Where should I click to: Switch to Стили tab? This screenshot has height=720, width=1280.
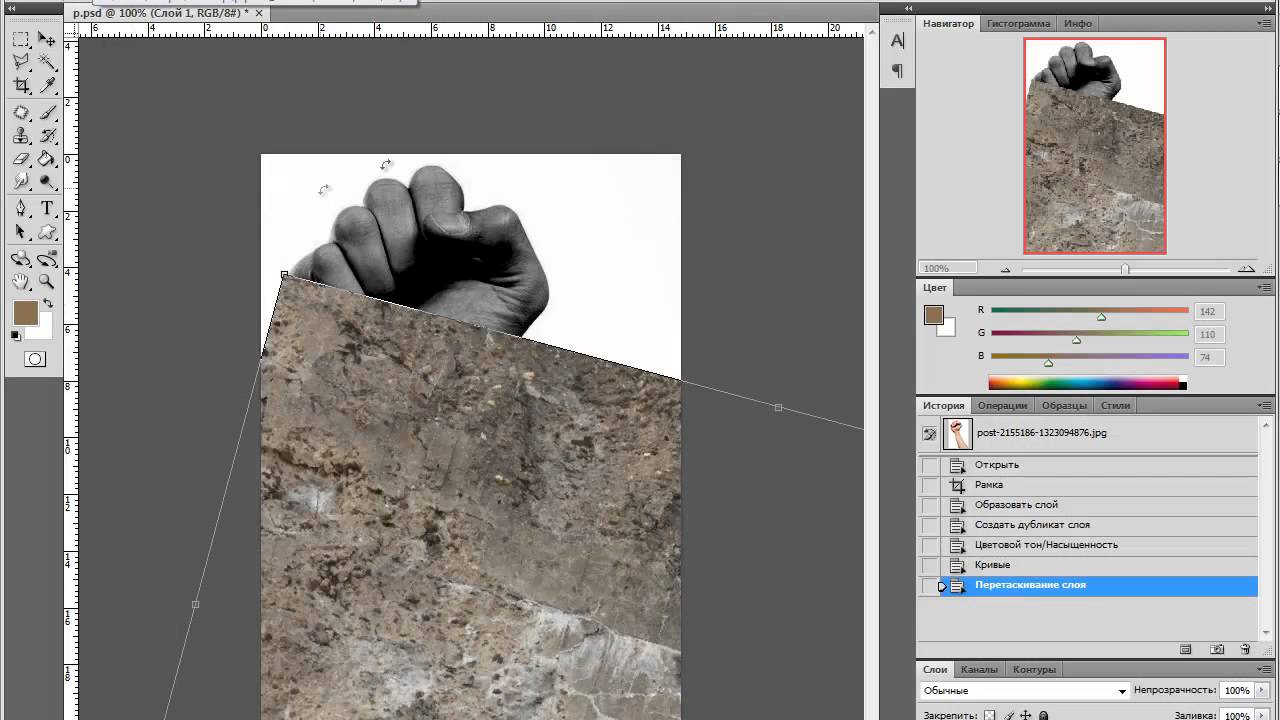[x=1115, y=405]
